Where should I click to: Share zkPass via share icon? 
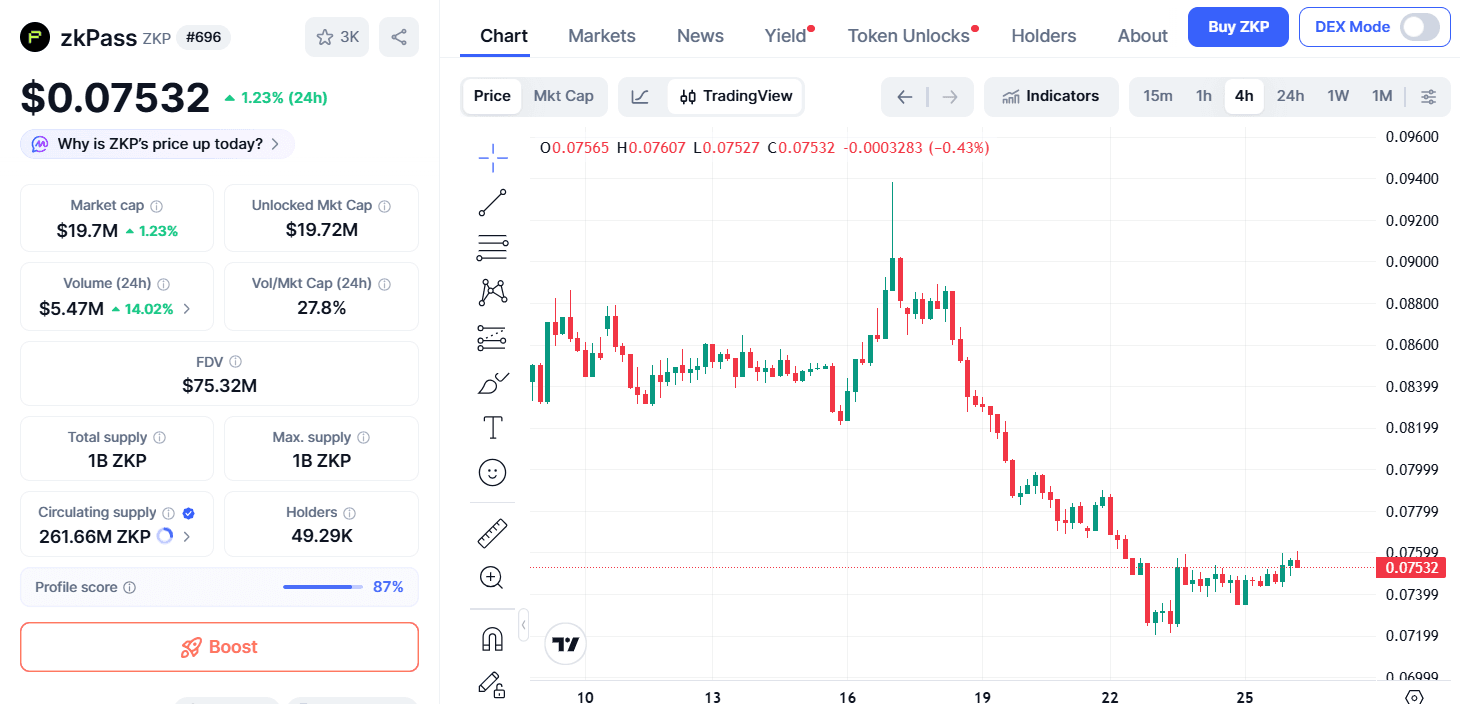point(399,37)
